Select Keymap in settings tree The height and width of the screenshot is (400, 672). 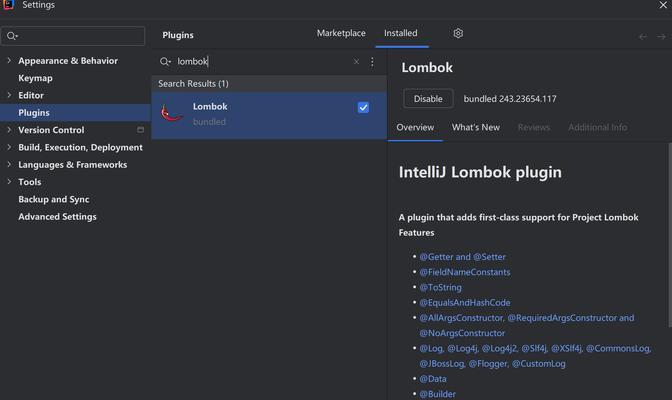[x=35, y=78]
